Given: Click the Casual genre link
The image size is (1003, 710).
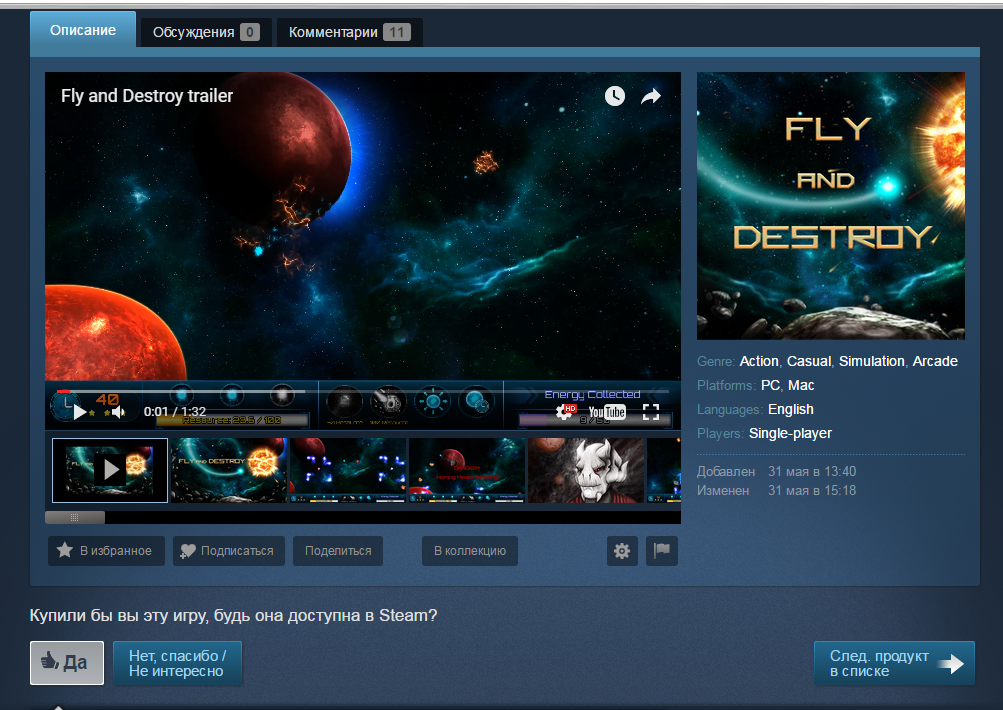Looking at the screenshot, I should point(809,361).
